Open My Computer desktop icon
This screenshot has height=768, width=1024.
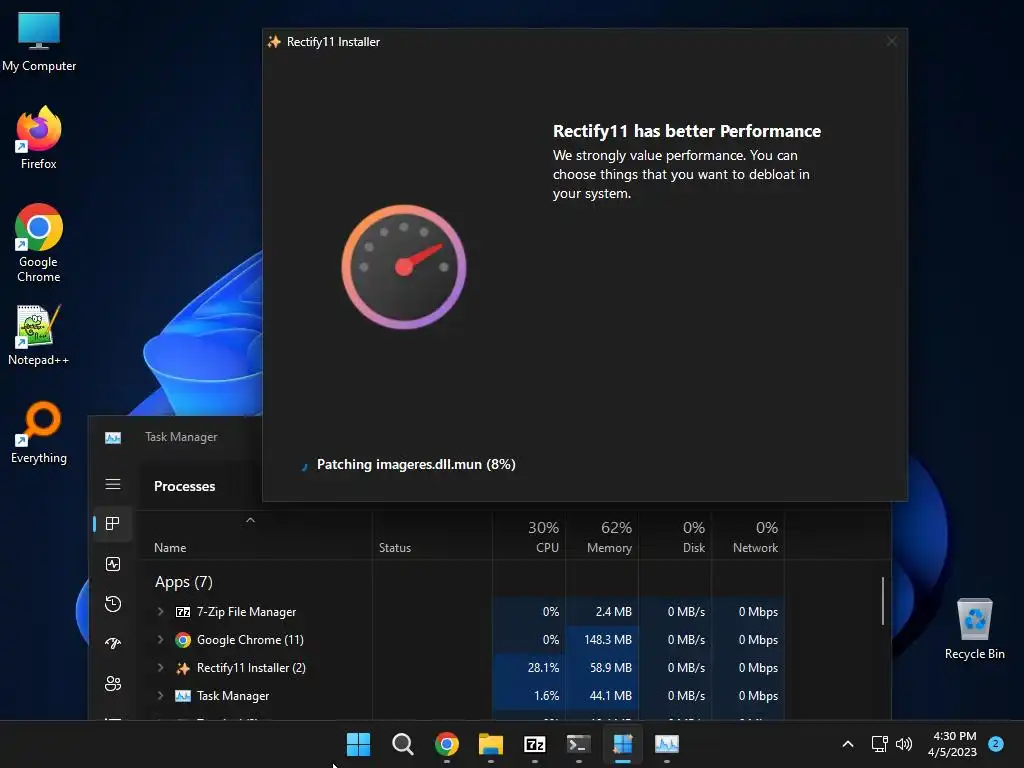39,42
